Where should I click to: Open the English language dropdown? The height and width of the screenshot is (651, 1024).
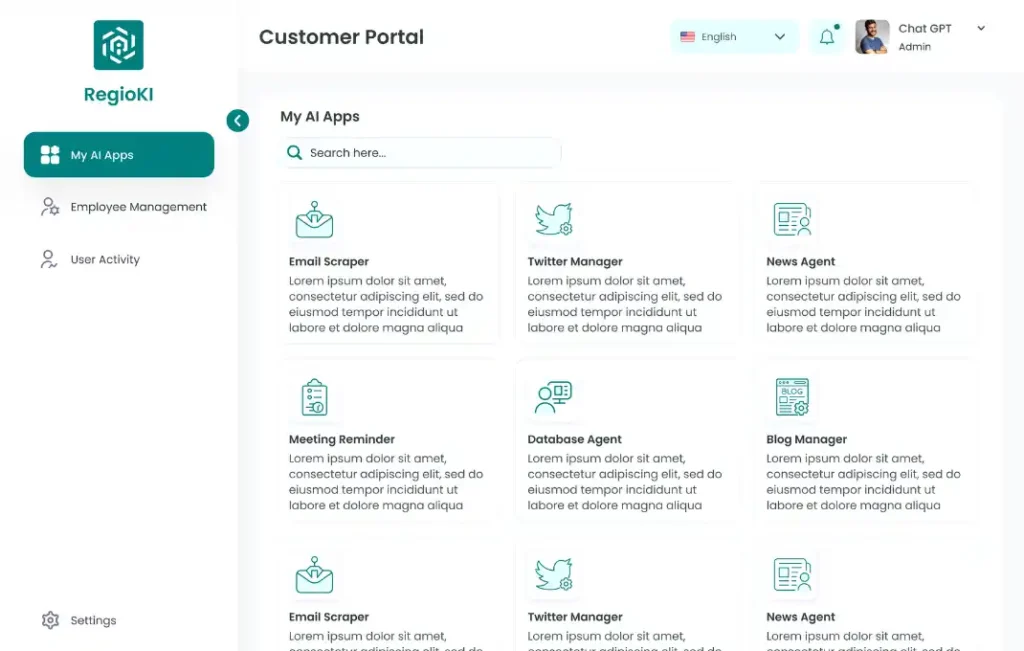[x=734, y=37]
